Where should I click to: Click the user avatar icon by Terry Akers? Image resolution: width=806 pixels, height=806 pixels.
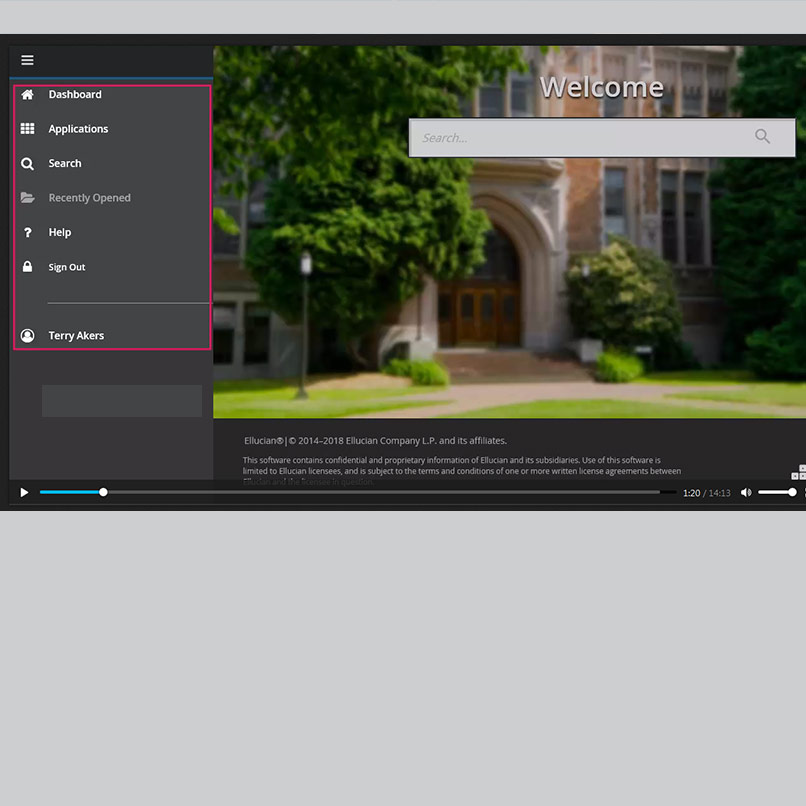(28, 336)
